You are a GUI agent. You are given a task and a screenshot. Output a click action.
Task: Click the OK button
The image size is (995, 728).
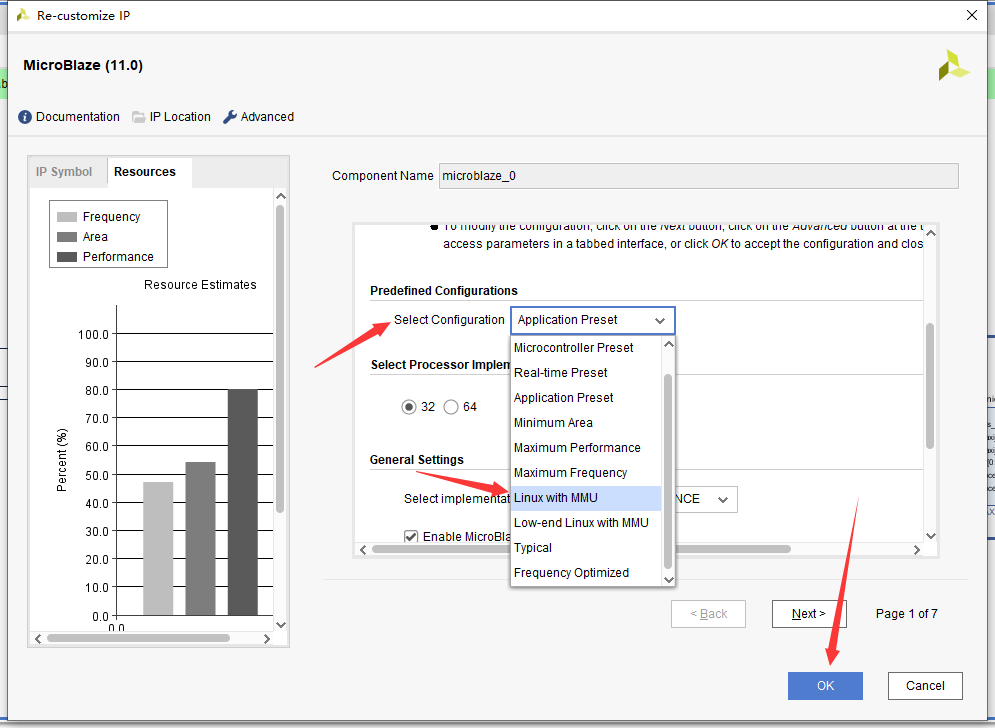pyautogui.click(x=825, y=685)
